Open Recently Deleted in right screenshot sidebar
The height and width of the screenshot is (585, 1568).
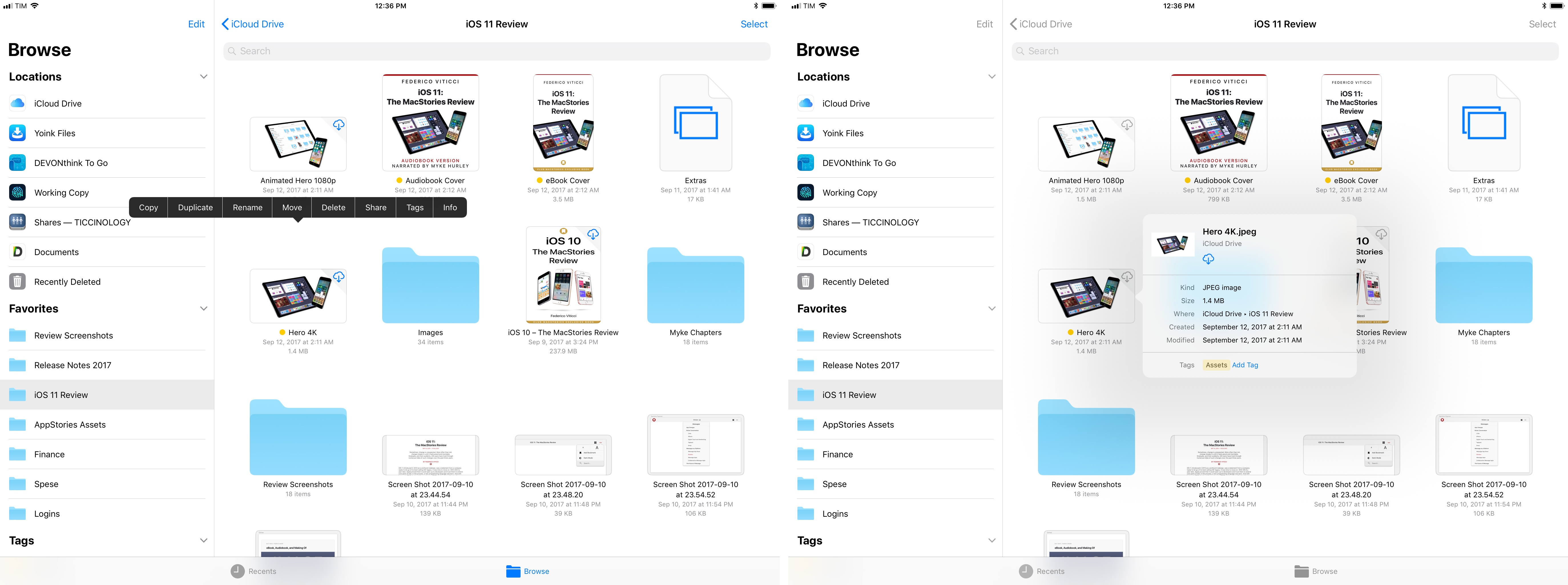click(895, 282)
